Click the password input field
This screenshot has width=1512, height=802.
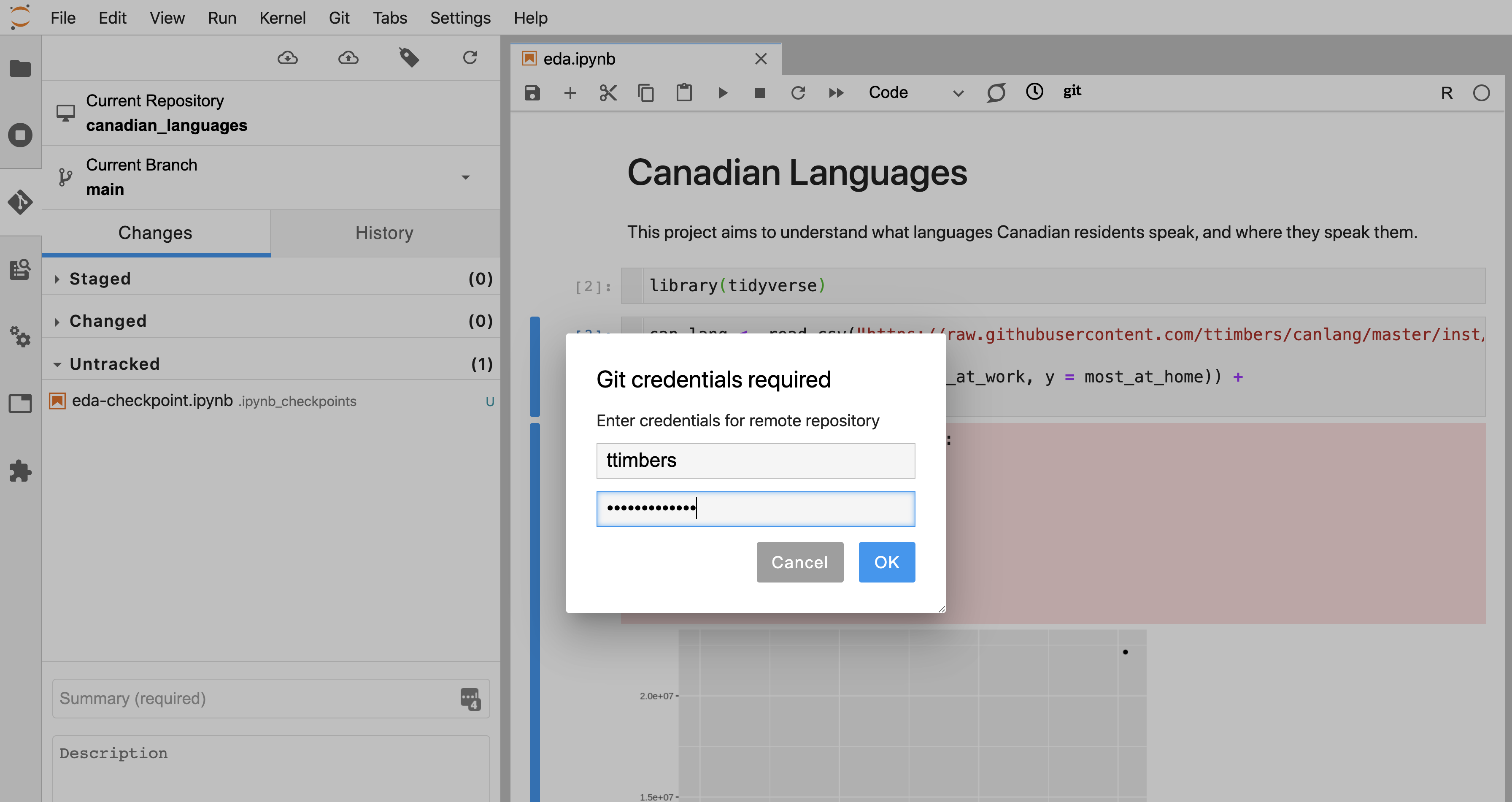coord(755,508)
